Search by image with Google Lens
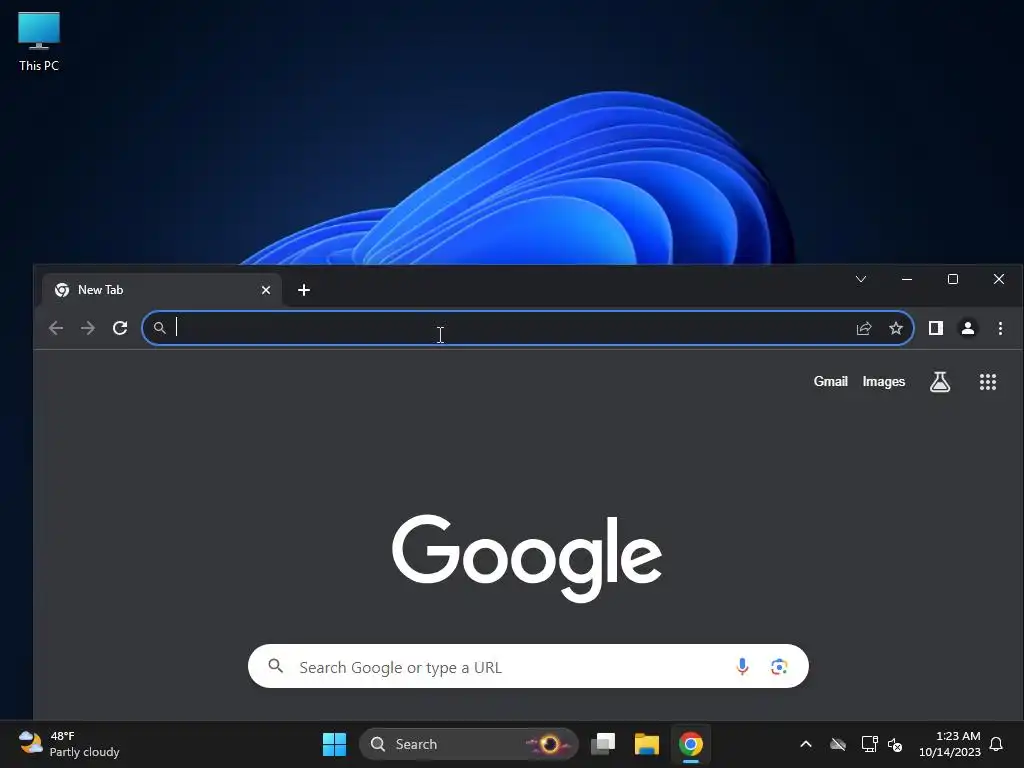This screenshot has width=1024, height=768. point(778,667)
